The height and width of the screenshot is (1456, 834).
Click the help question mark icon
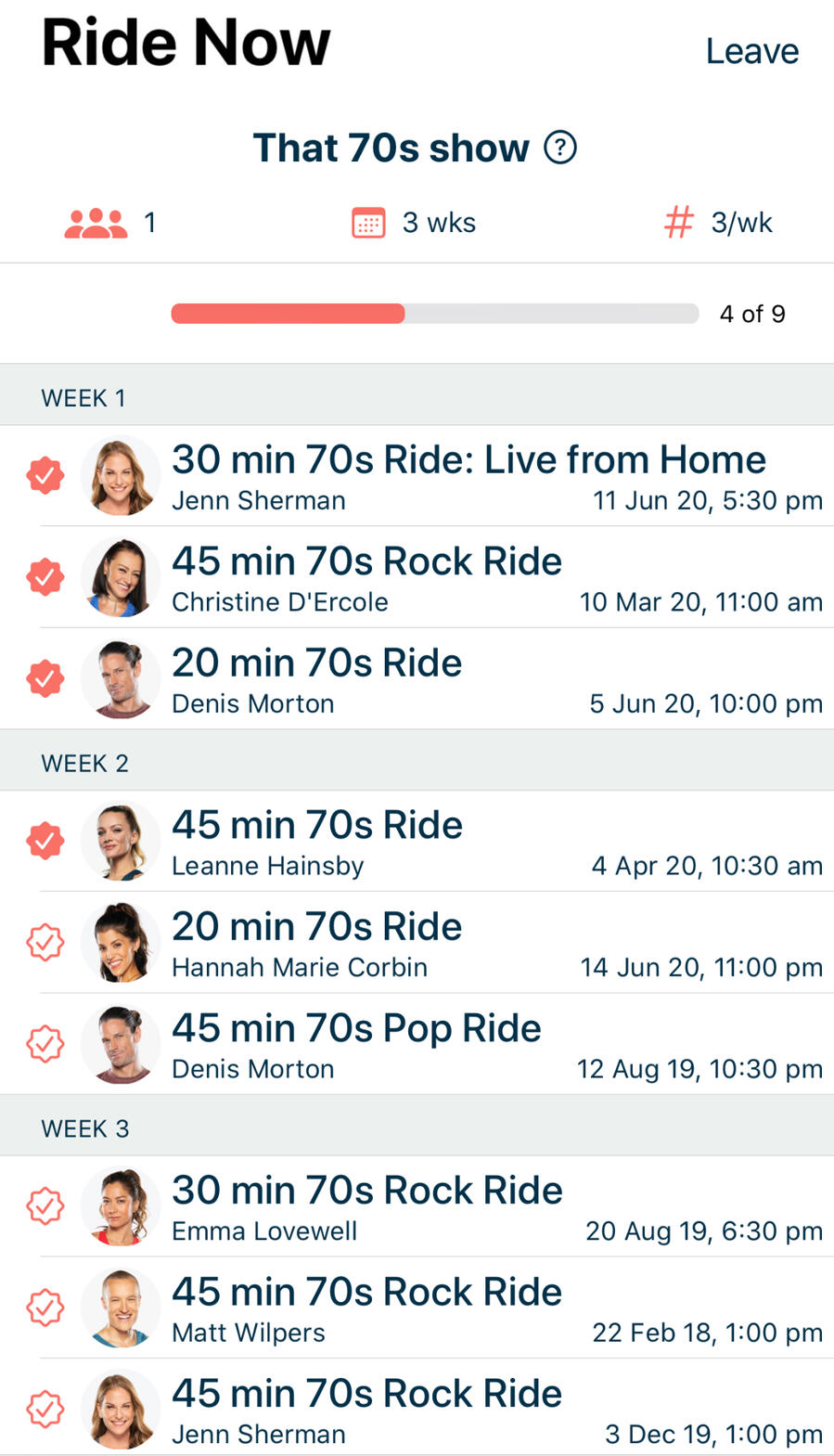point(560,147)
